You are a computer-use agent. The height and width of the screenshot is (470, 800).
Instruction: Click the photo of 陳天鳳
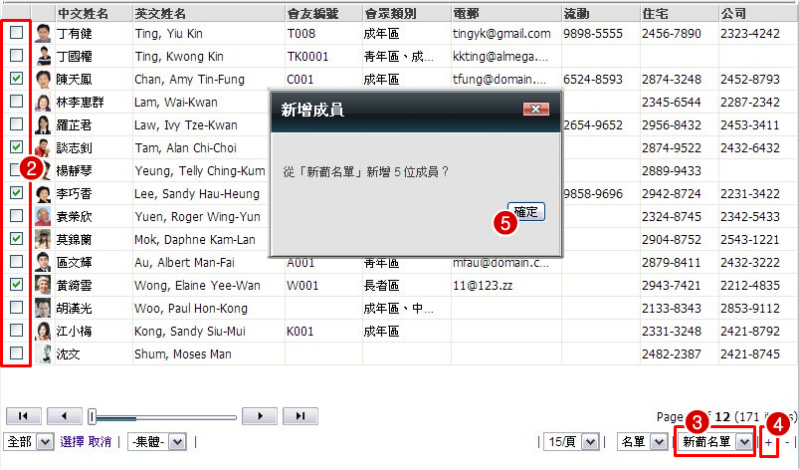point(43,79)
